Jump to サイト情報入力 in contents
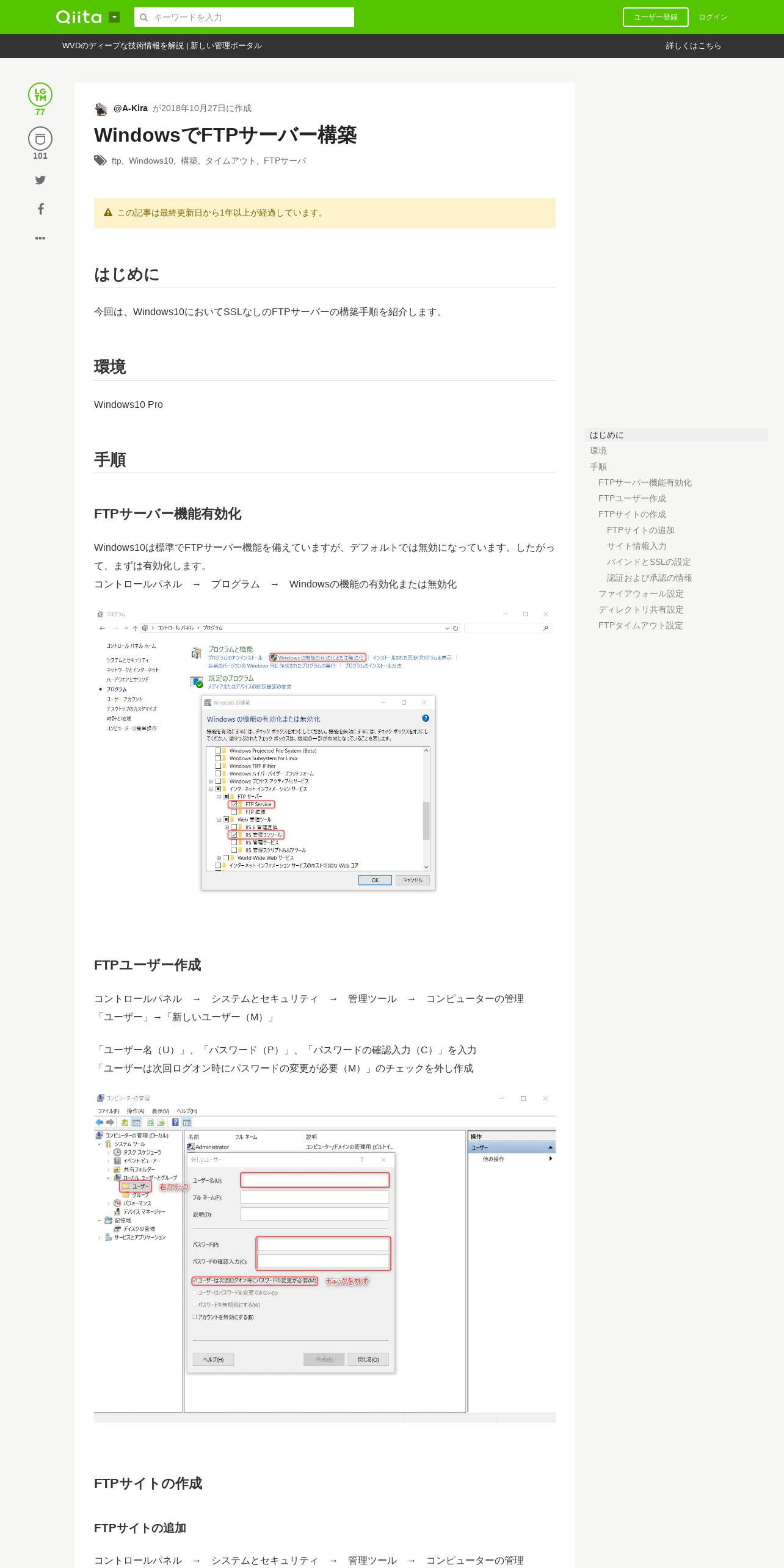Image resolution: width=784 pixels, height=1568 pixels. [x=637, y=546]
